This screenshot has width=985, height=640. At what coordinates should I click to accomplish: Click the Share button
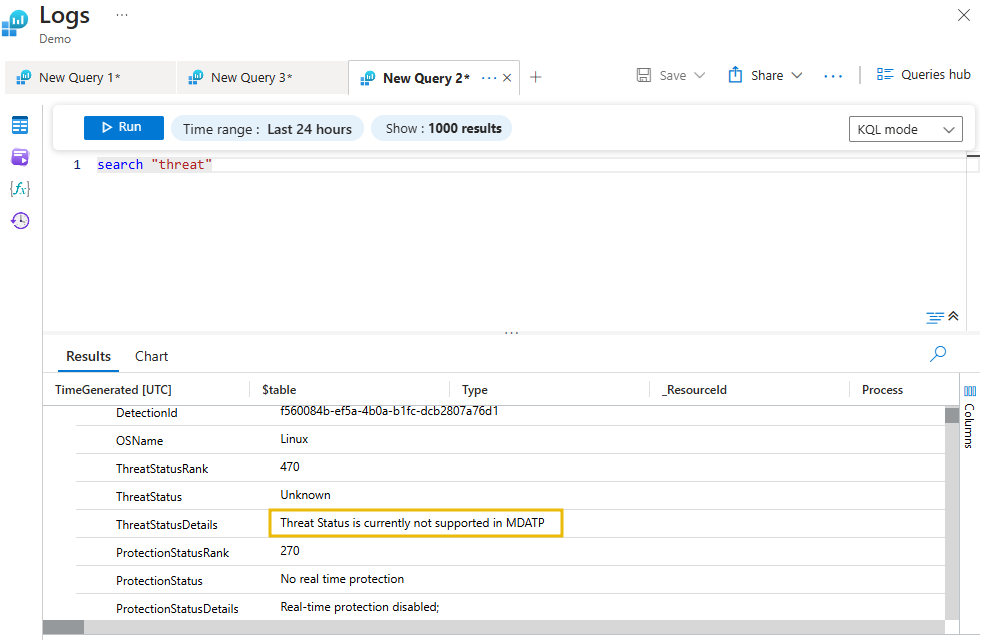(756, 75)
